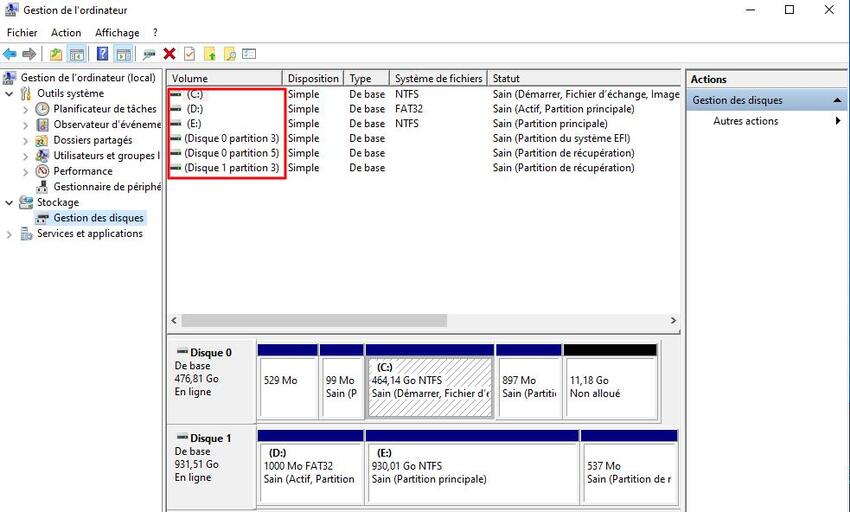The width and height of the screenshot is (850, 512).
Task: Select Gestion de l'ordinateur (local) root node
Action: pyautogui.click(x=88, y=78)
